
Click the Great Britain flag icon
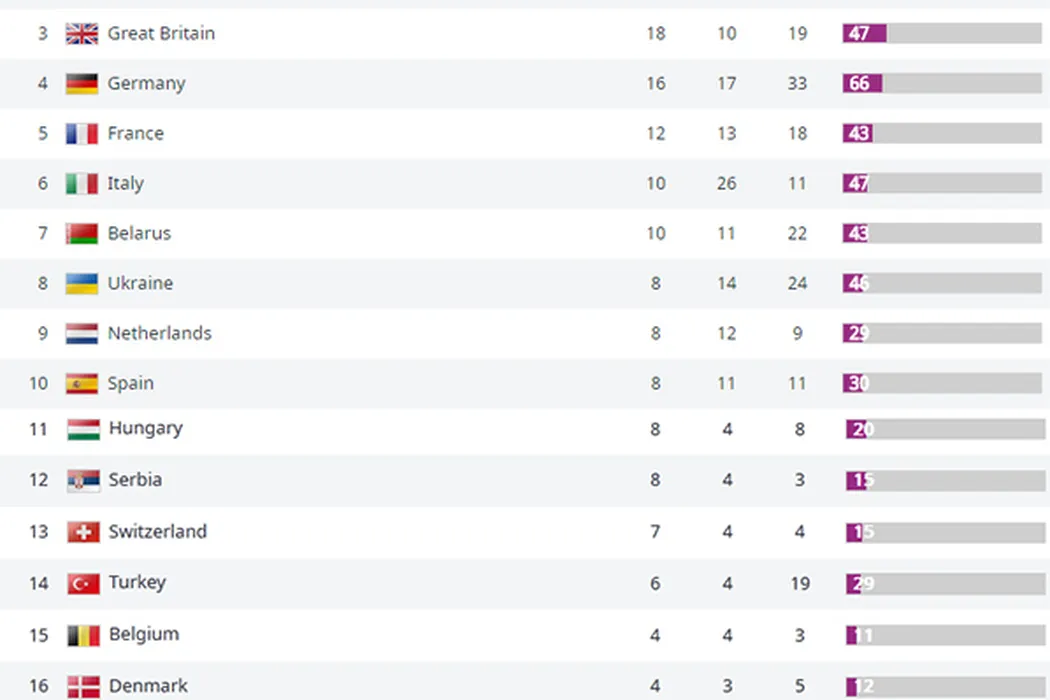(x=82, y=34)
